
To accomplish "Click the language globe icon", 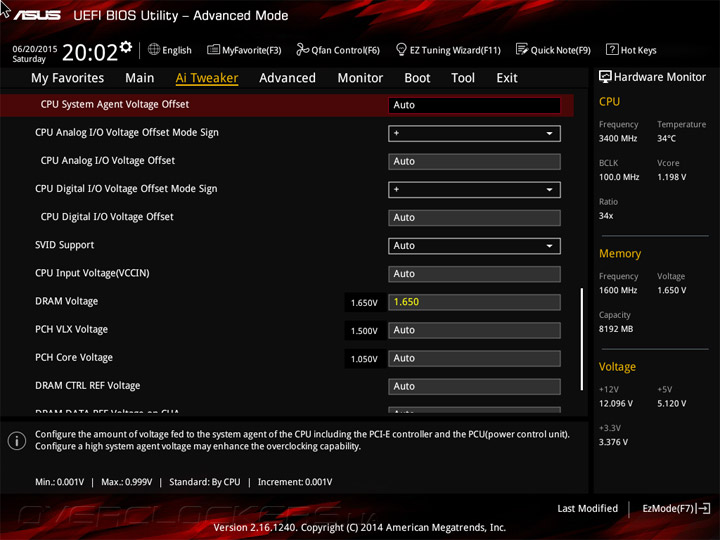I will tap(154, 49).
